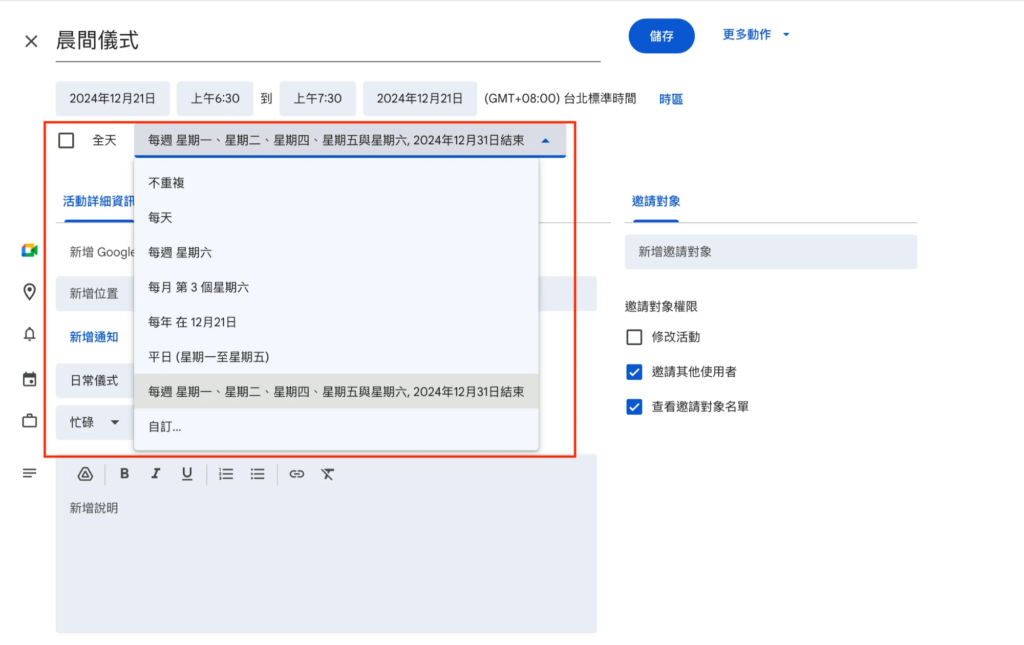
Task: Insert a numbered list
Action: point(226,474)
